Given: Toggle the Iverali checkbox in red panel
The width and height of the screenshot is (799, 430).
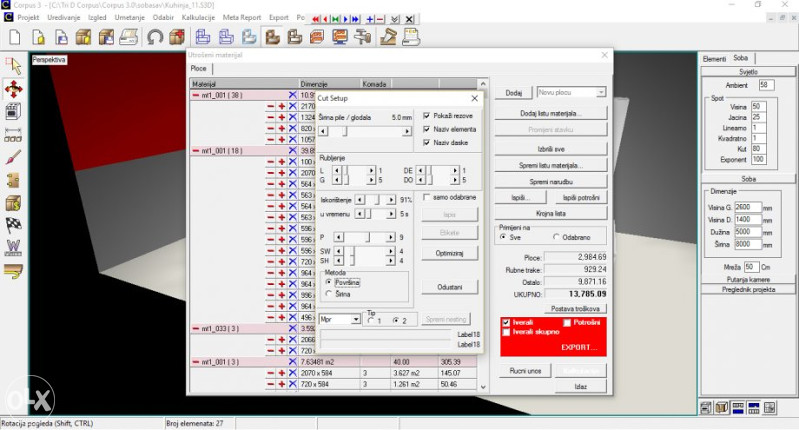Looking at the screenshot, I should tap(506, 322).
